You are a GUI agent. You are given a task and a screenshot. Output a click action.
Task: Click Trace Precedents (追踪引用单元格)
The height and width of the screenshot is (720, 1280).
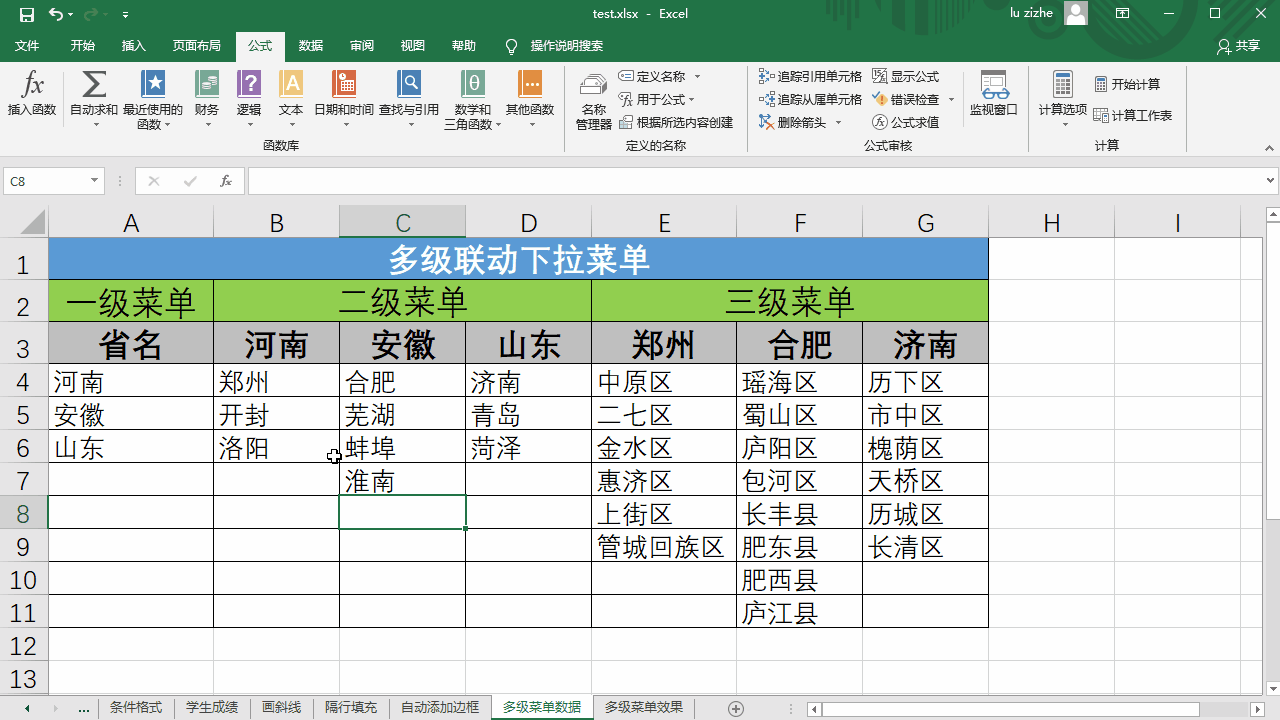pos(810,76)
